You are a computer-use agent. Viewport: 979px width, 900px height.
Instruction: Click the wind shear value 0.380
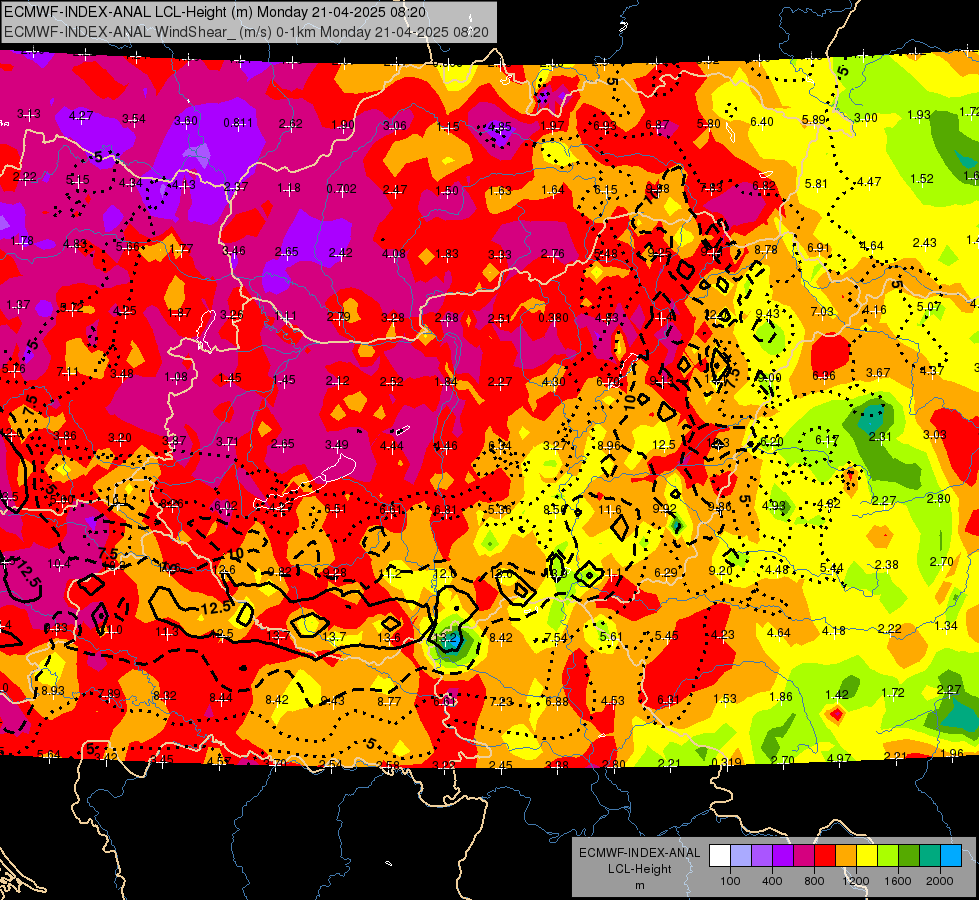pyautogui.click(x=553, y=318)
